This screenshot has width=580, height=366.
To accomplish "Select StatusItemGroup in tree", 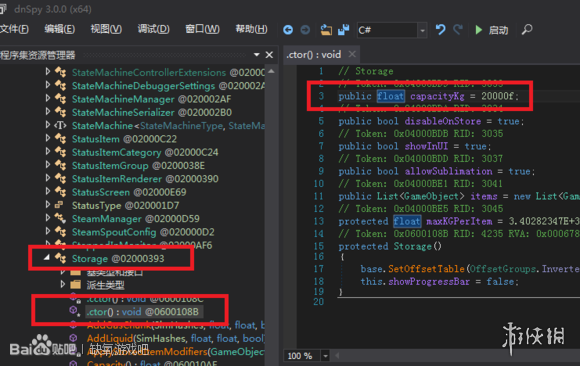I will pyautogui.click(x=138, y=166).
